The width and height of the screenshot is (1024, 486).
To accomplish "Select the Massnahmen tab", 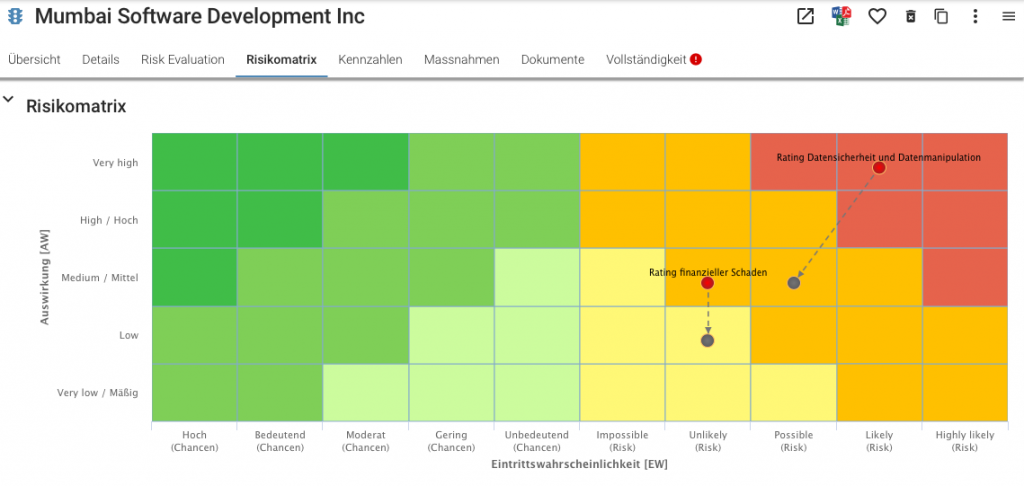I will [x=462, y=59].
